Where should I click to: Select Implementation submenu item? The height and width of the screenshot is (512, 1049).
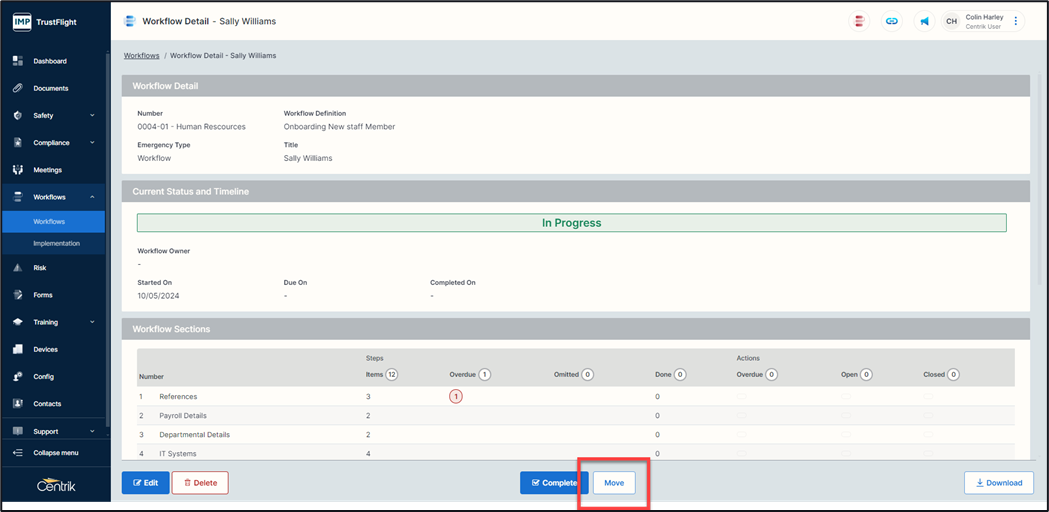pos(56,243)
